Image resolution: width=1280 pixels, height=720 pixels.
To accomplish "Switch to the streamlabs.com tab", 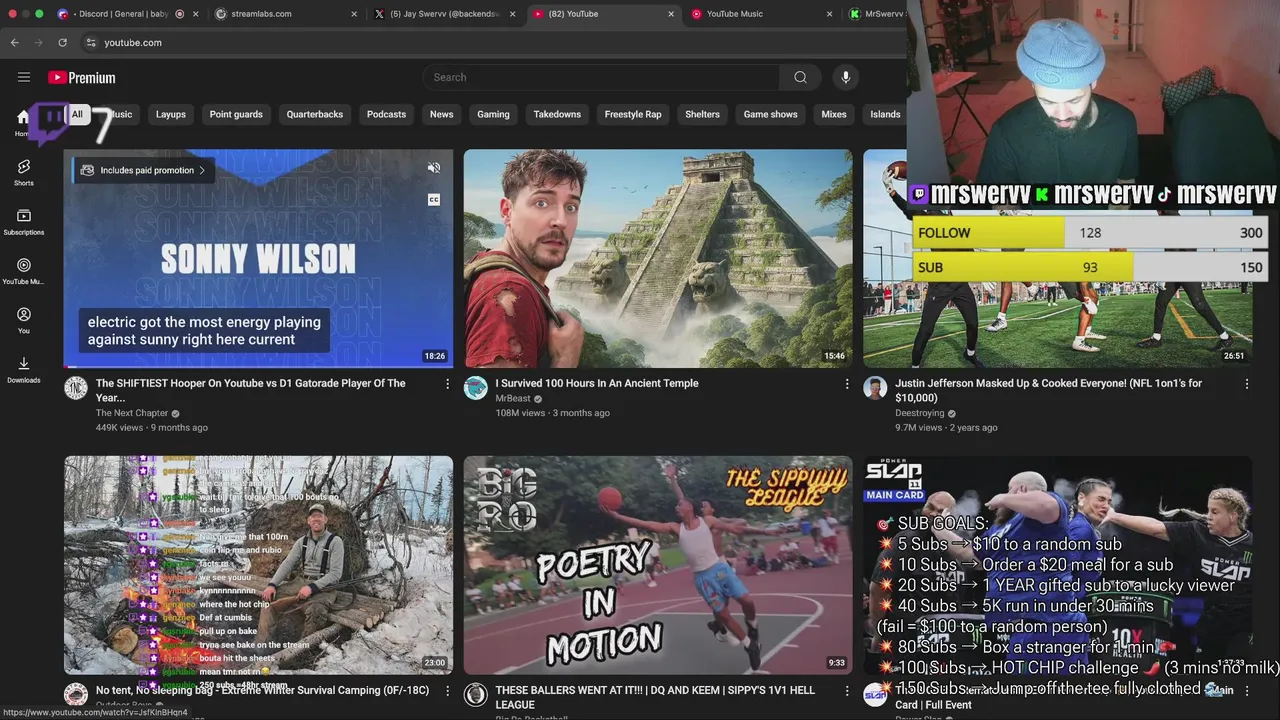I will click(287, 14).
